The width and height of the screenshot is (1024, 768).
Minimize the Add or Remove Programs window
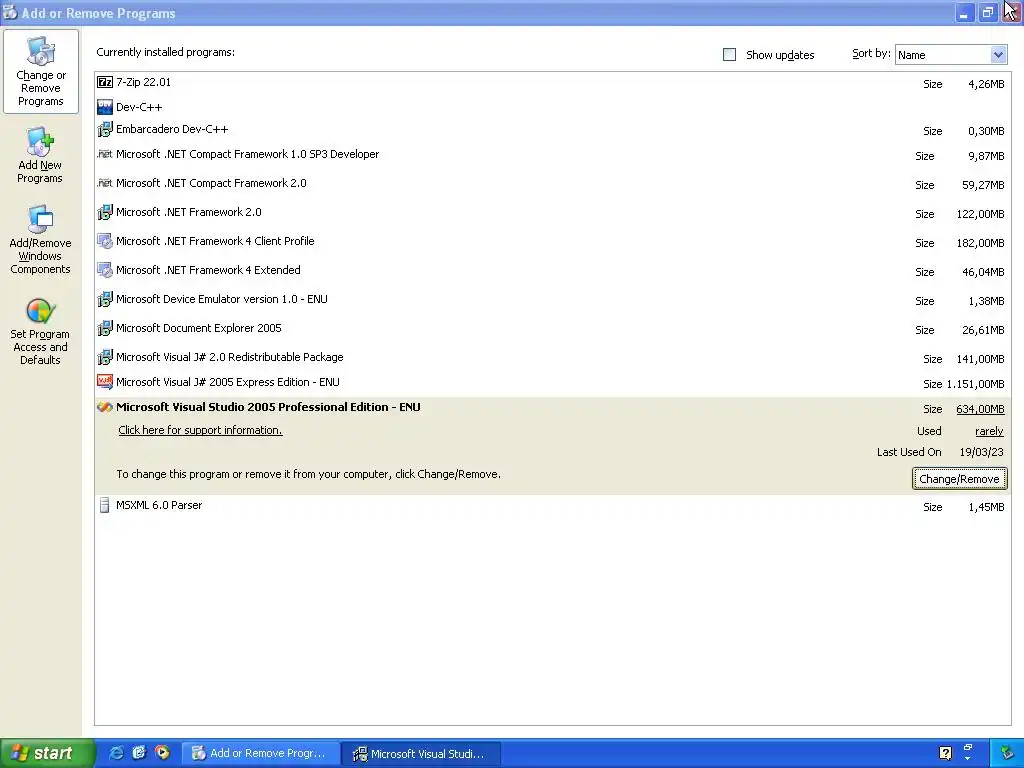tap(964, 12)
